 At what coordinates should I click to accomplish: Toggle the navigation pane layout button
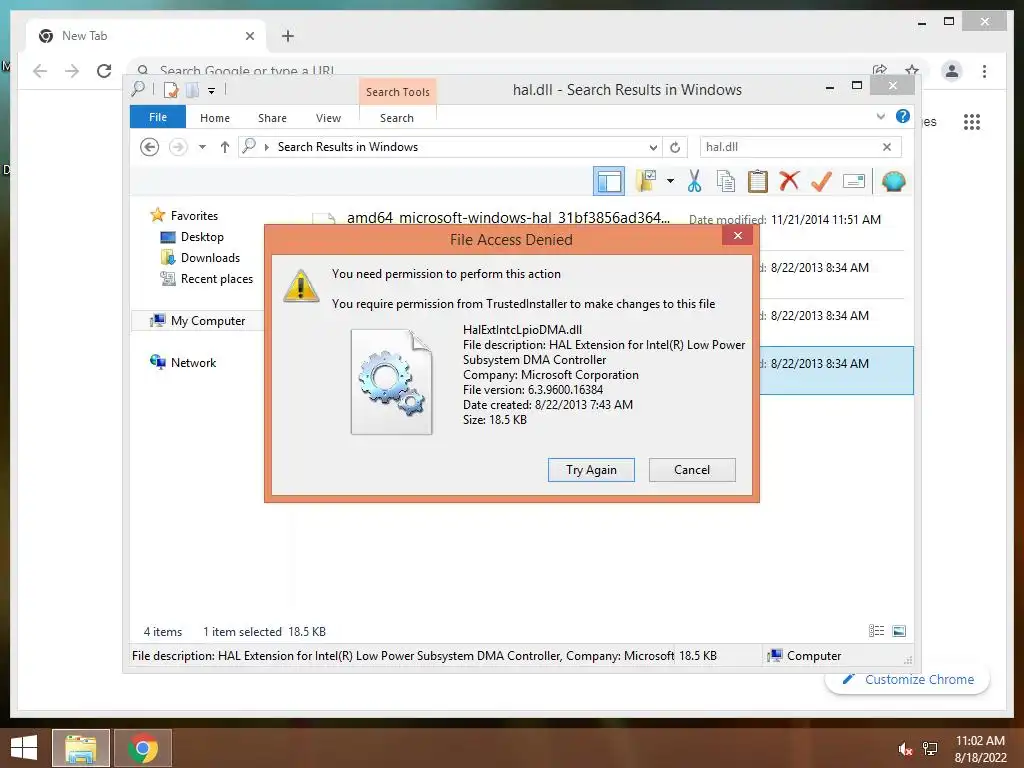609,181
